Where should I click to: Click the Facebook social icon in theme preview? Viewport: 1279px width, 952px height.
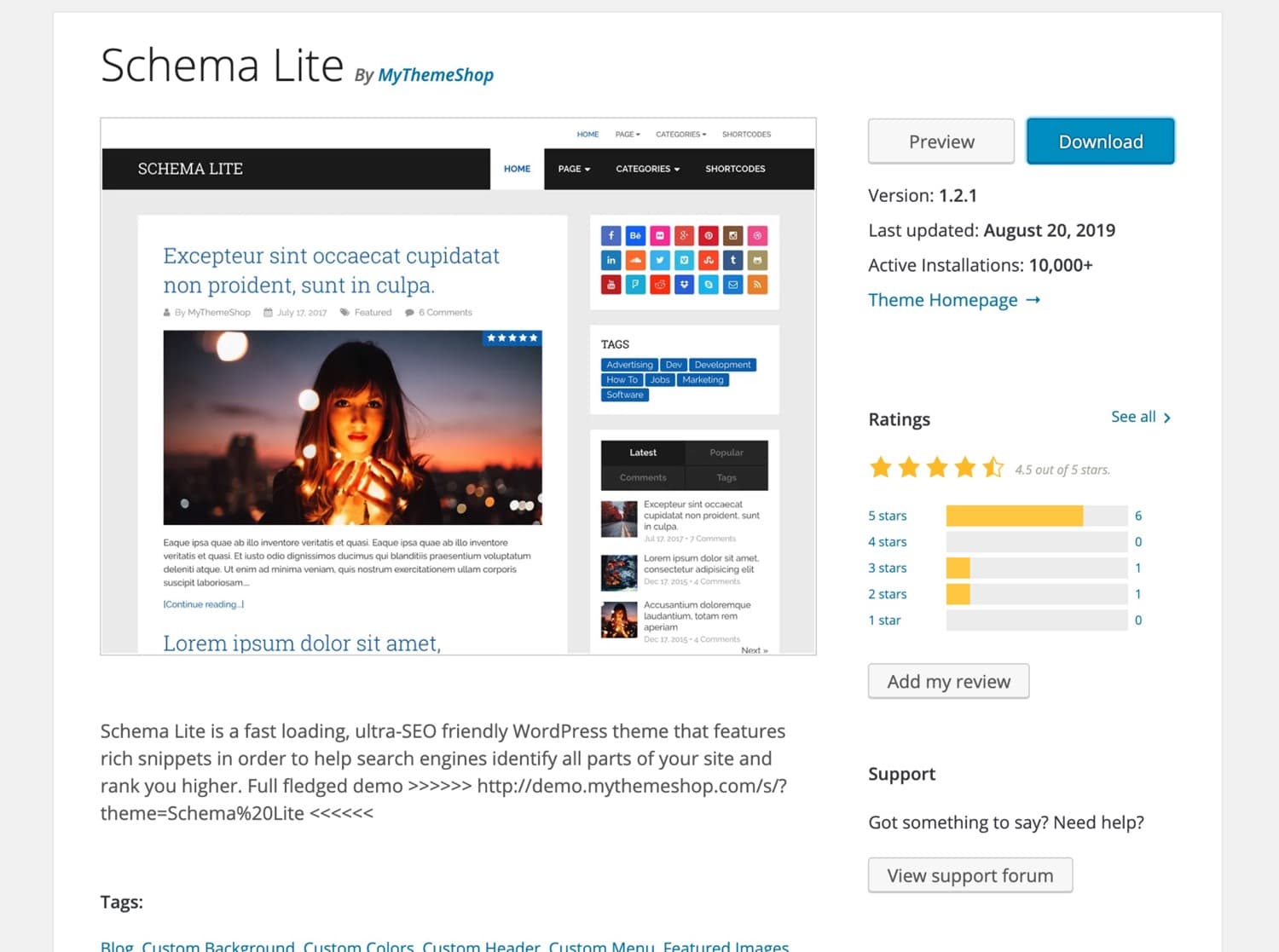click(x=611, y=235)
